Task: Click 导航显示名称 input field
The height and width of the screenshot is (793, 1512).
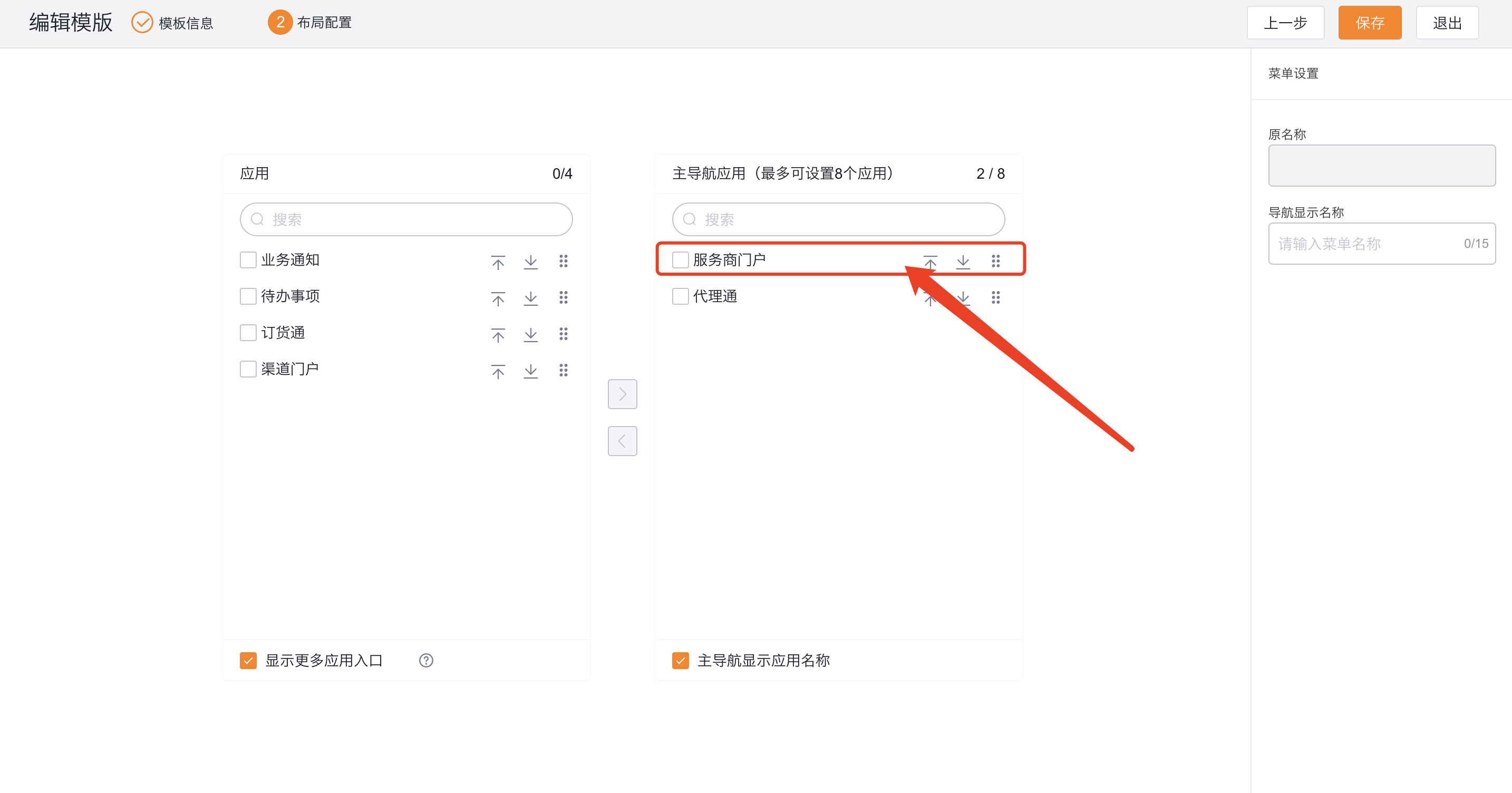Action: coord(1382,244)
